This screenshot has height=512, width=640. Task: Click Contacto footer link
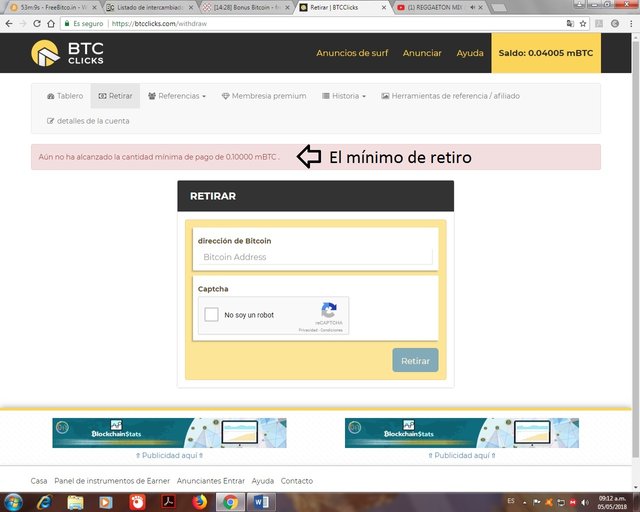[x=297, y=481]
